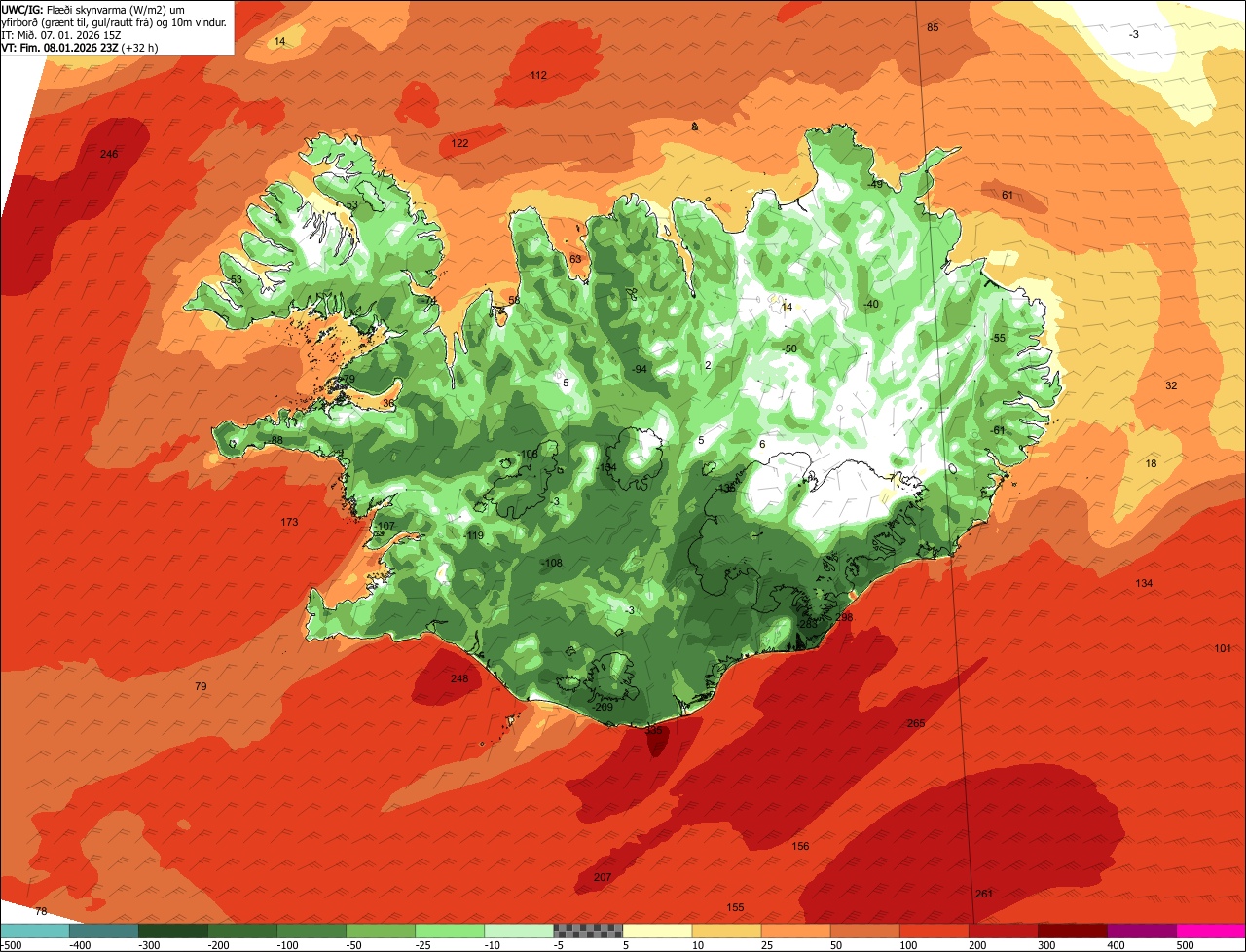
Task: Click the subtitle line starting 'yfirborð (grænt til'
Action: pyautogui.click(x=115, y=21)
